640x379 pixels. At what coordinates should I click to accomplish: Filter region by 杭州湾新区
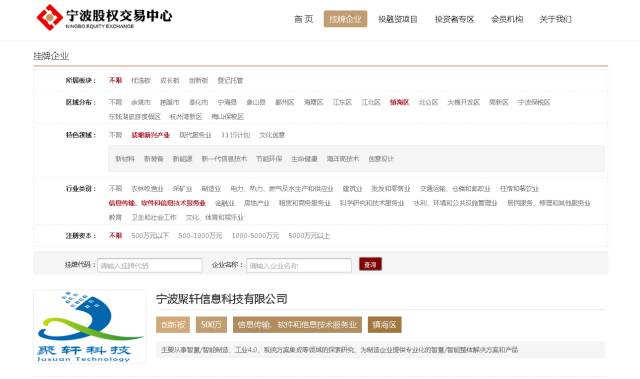[x=186, y=117]
